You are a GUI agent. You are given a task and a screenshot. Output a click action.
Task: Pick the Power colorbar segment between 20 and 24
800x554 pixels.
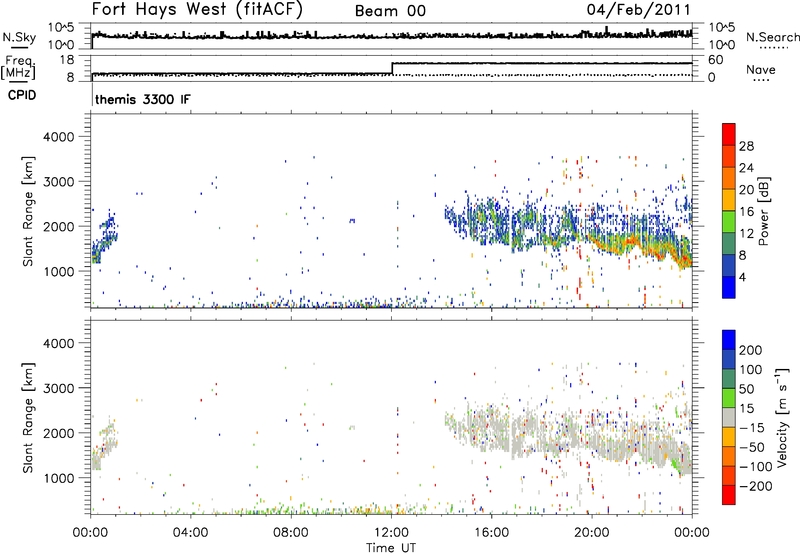click(729, 178)
